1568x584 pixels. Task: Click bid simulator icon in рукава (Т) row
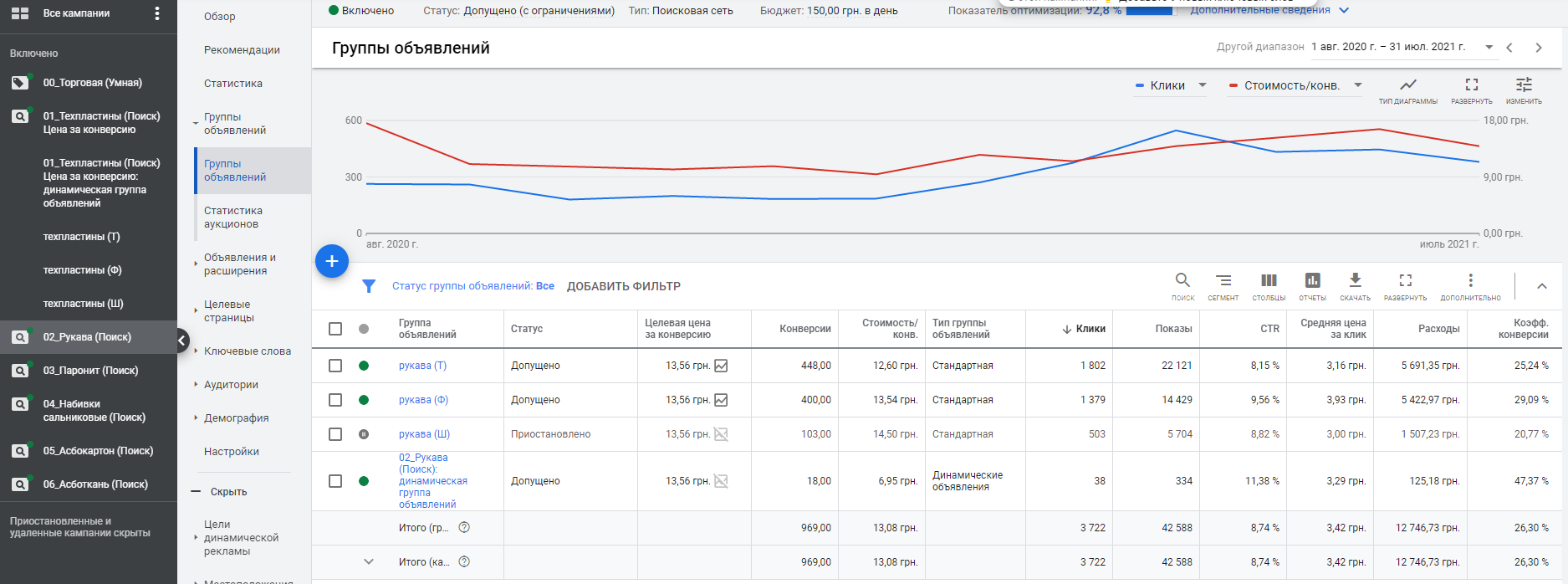(721, 366)
